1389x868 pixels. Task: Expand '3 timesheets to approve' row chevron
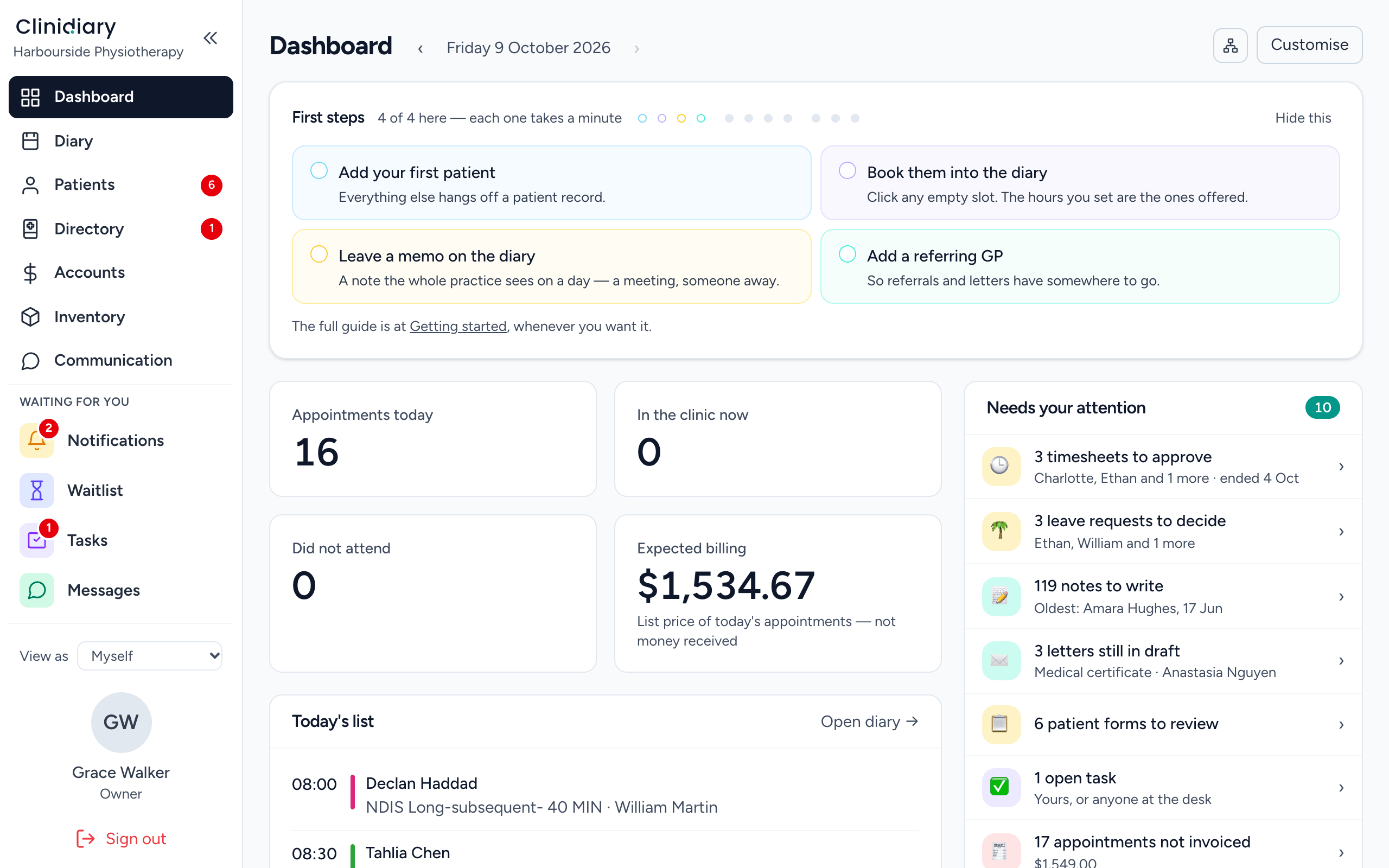pos(1341,467)
